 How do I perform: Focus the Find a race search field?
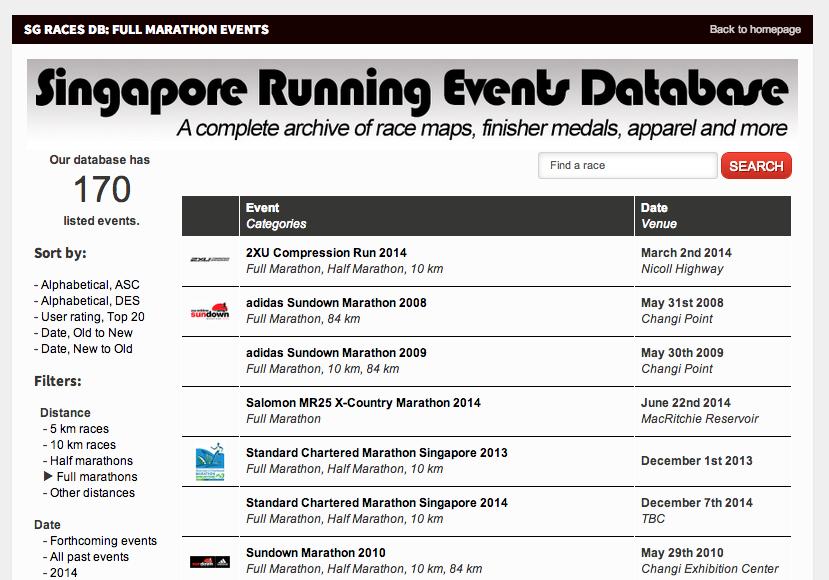coord(628,165)
